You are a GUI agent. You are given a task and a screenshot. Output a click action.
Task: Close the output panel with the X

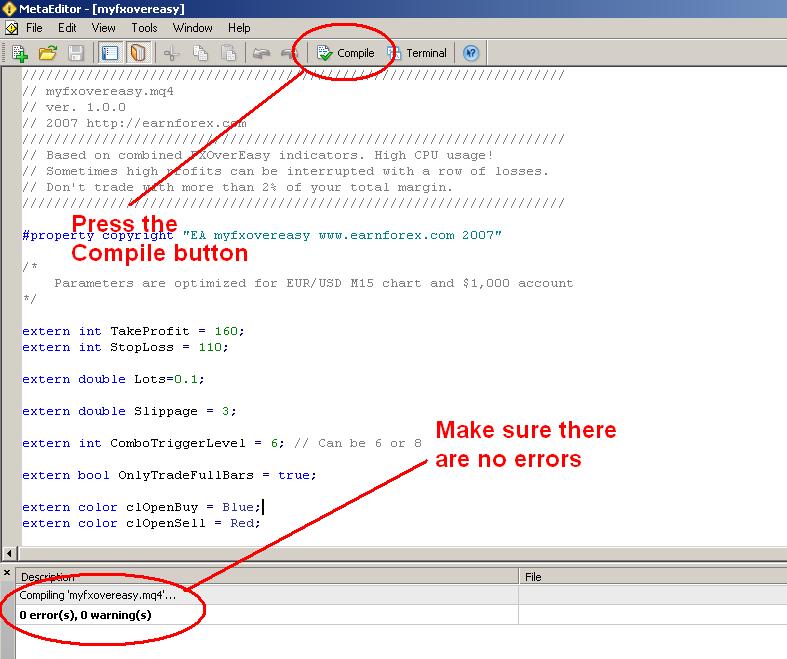[7, 572]
